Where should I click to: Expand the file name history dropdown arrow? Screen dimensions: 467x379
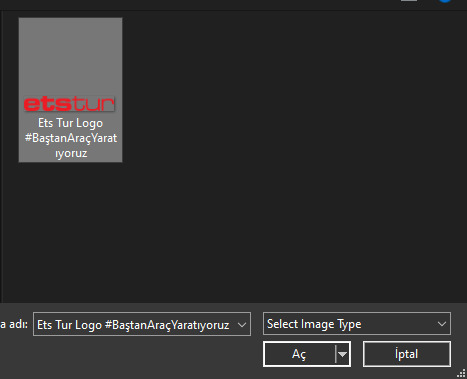(x=242, y=324)
